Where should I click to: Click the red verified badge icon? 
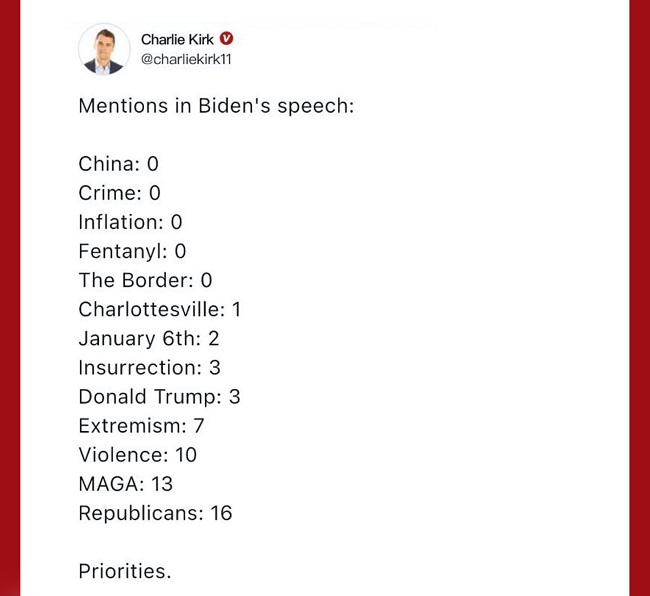(x=226, y=39)
